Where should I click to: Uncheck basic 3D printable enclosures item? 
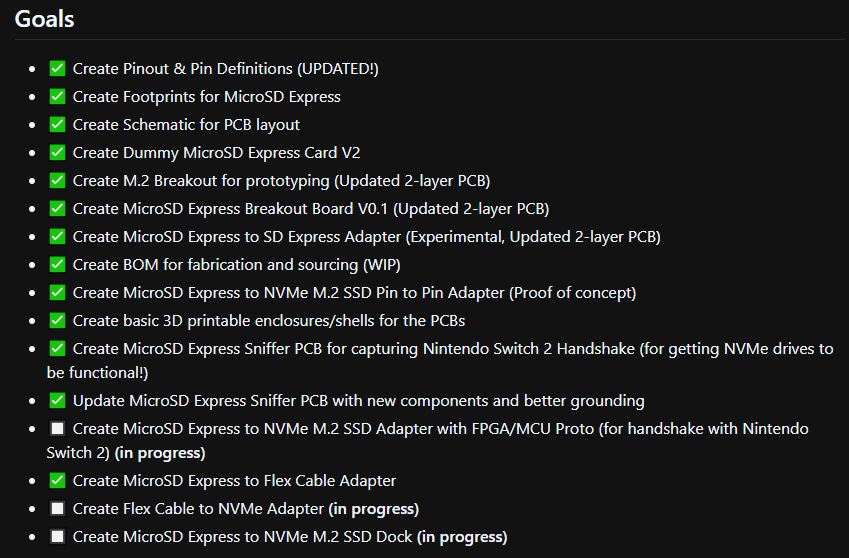[x=57, y=321]
